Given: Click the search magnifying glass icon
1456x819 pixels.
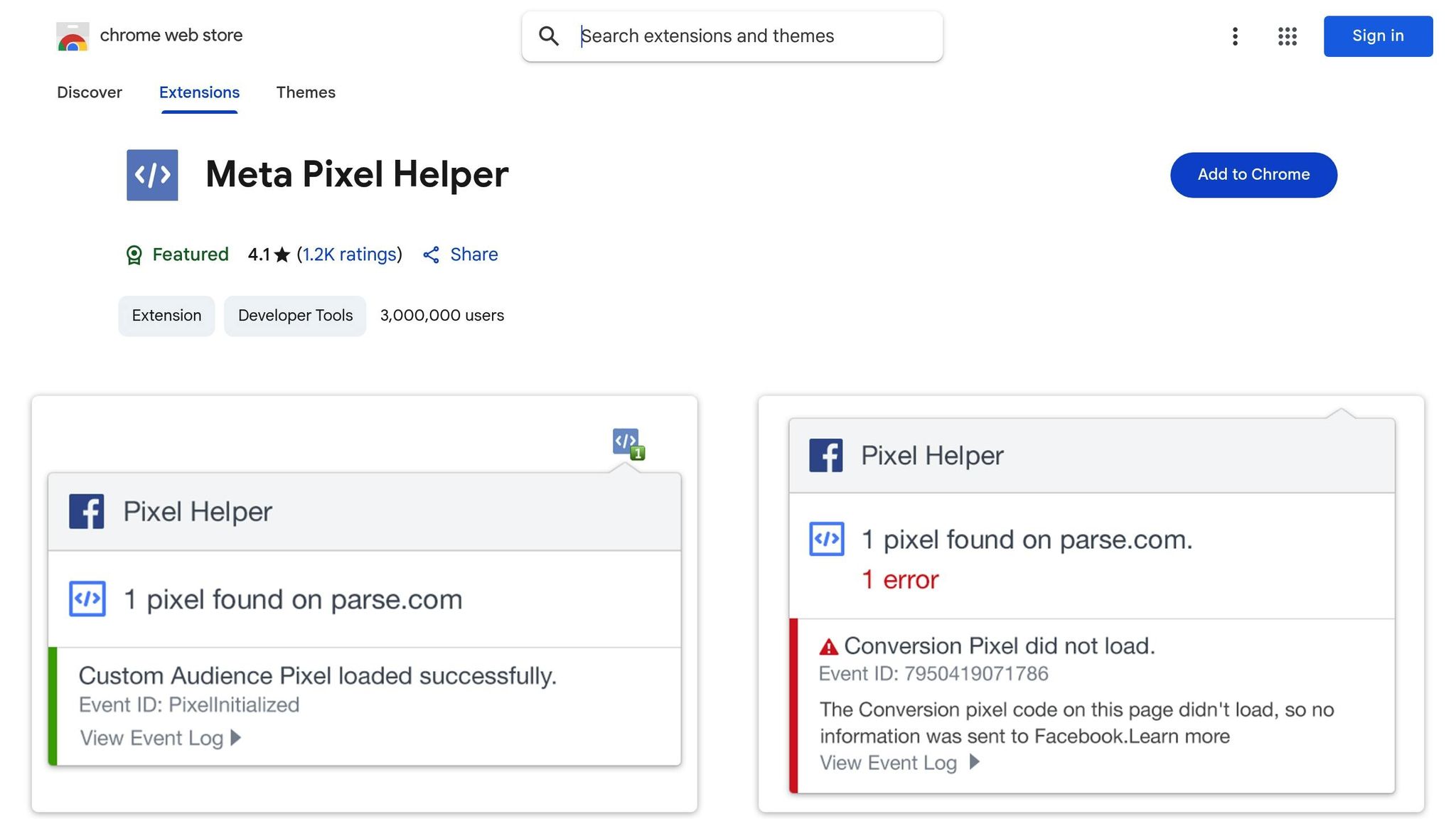Looking at the screenshot, I should pos(548,36).
